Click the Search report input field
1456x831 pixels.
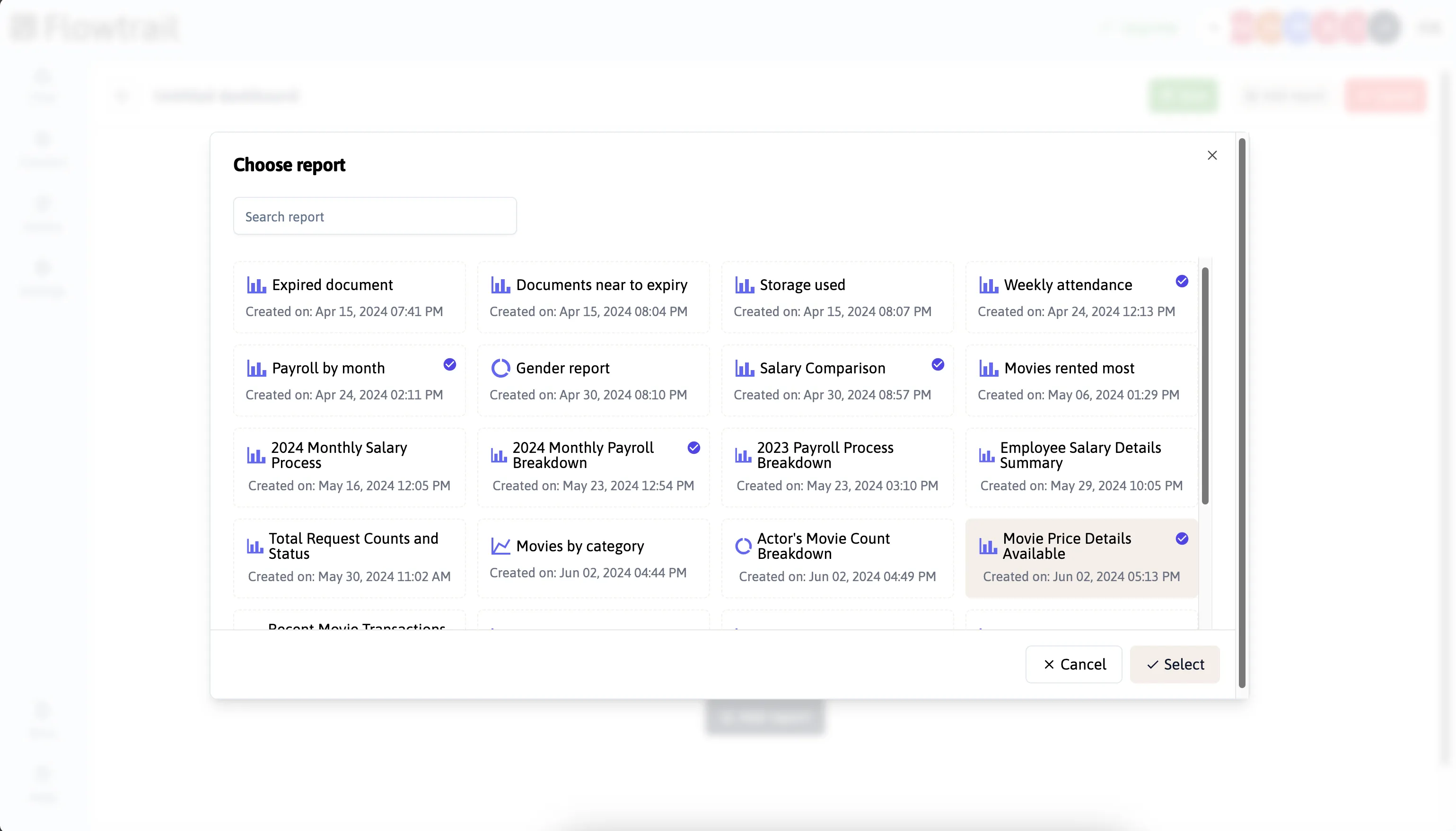tap(375, 216)
